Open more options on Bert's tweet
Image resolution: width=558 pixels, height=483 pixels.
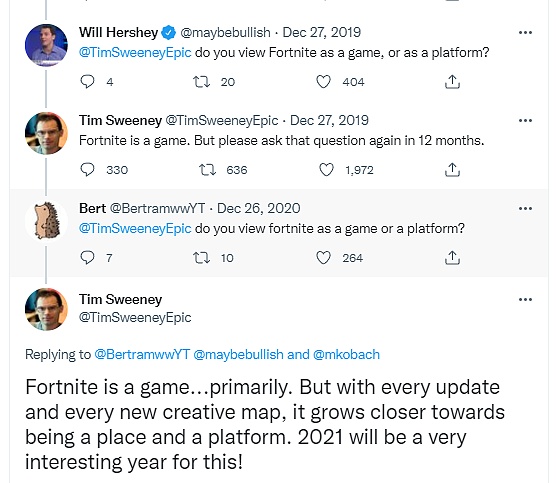coord(525,209)
